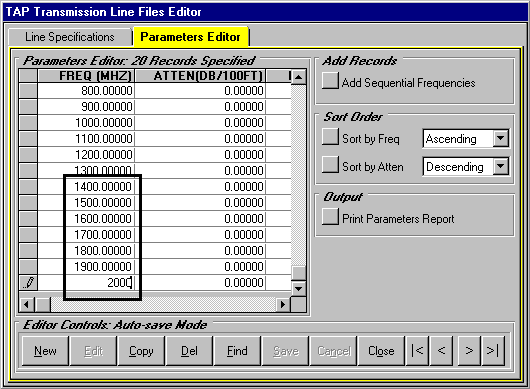
Task: Click the 900.00000 frequency cell
Action: point(86,106)
